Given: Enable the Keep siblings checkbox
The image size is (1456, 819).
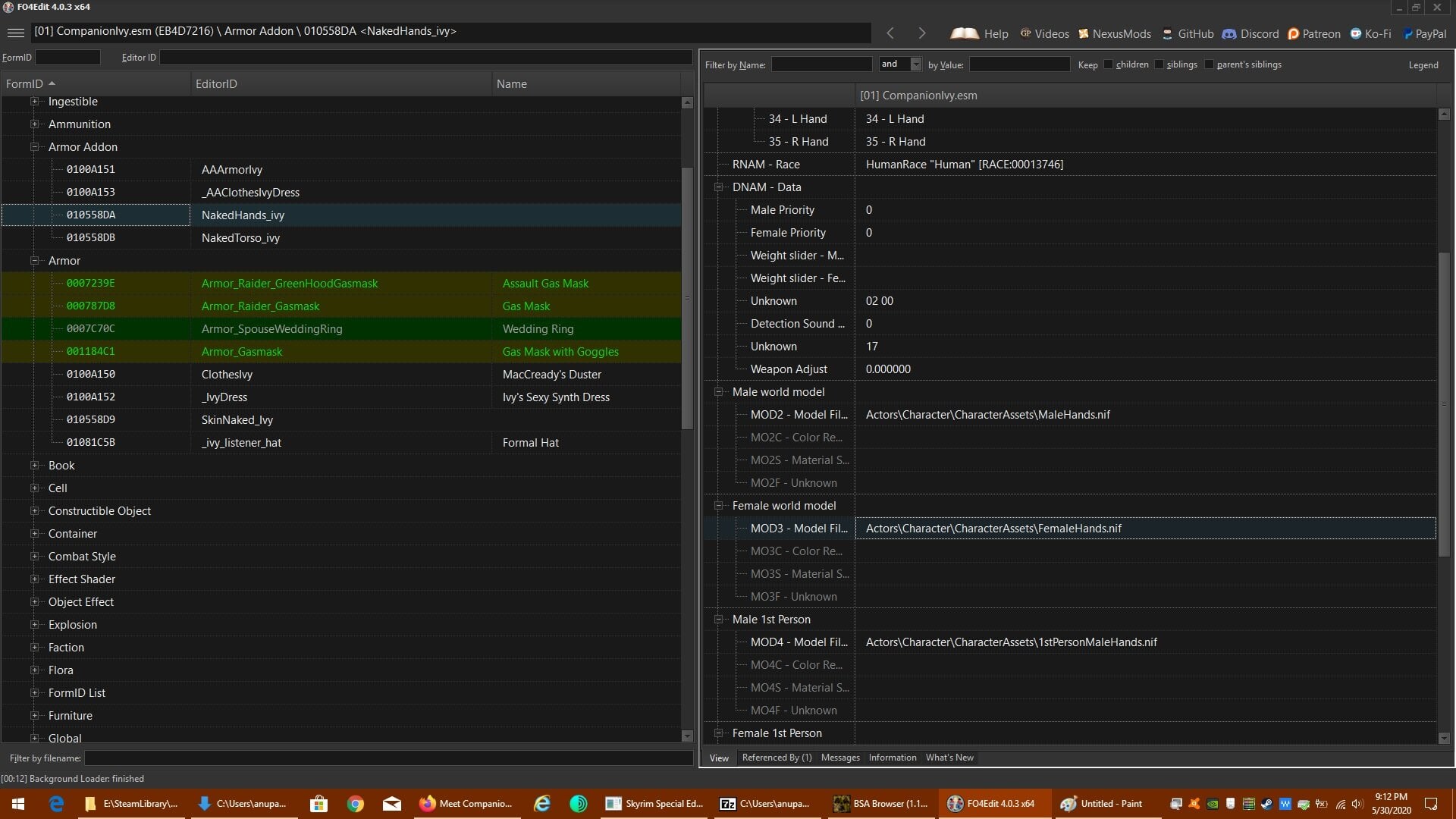Looking at the screenshot, I should coord(1159,64).
